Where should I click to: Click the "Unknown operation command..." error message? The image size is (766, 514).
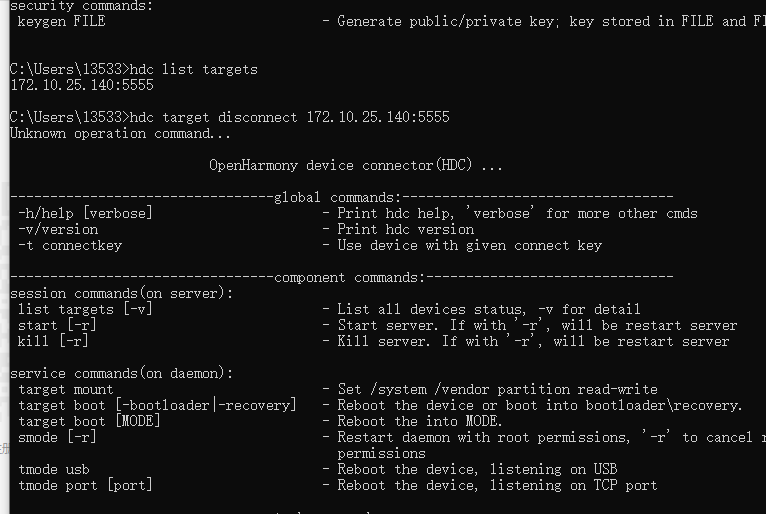tap(120, 133)
